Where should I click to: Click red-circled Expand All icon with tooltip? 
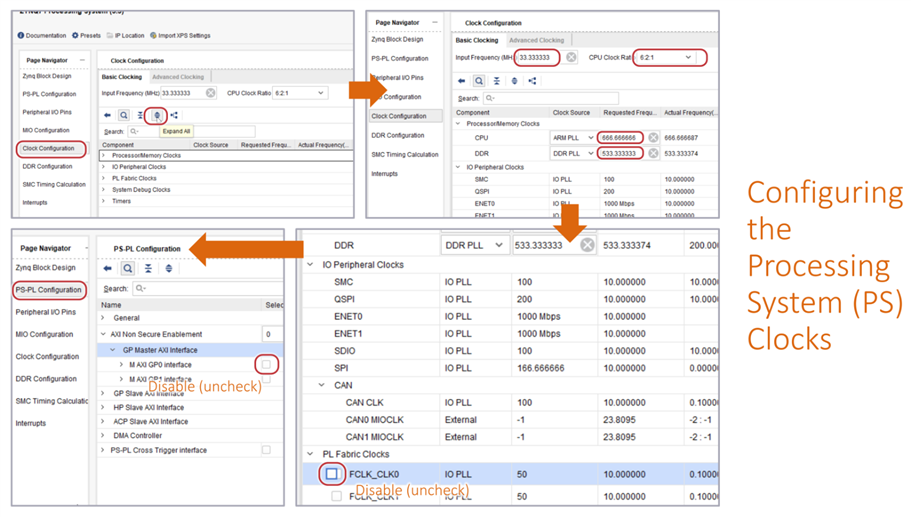(x=157, y=115)
